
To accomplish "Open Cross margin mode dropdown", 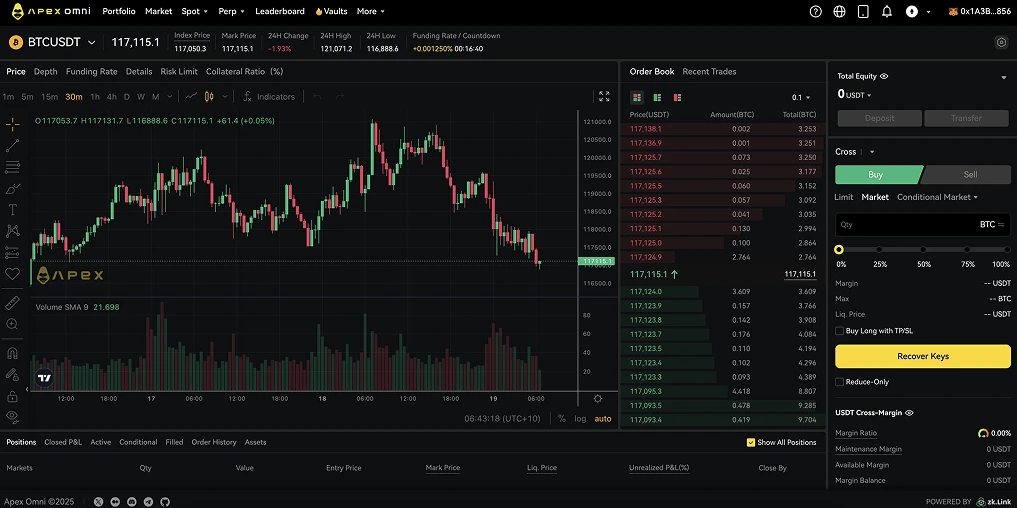I will click(855, 152).
